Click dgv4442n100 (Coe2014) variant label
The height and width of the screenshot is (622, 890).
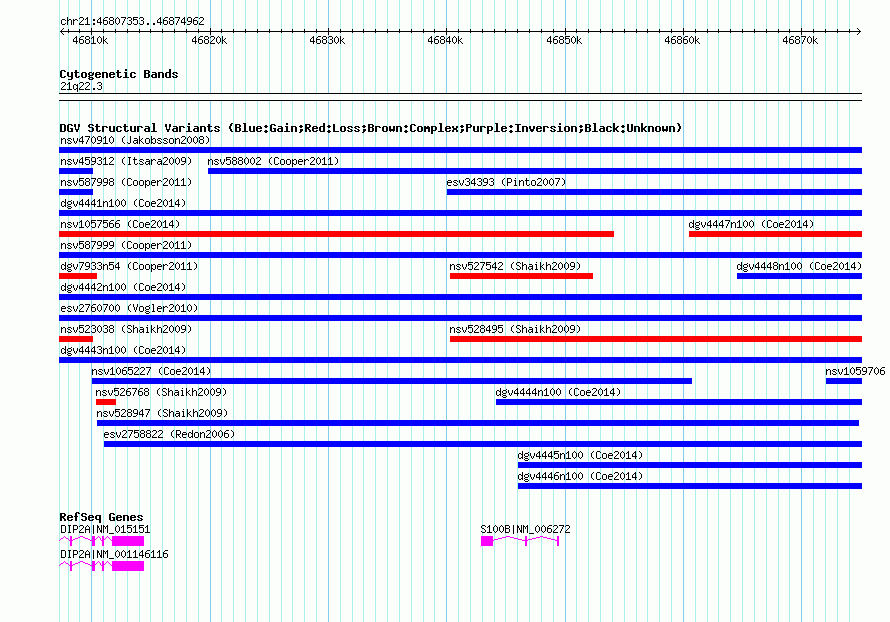coord(123,287)
